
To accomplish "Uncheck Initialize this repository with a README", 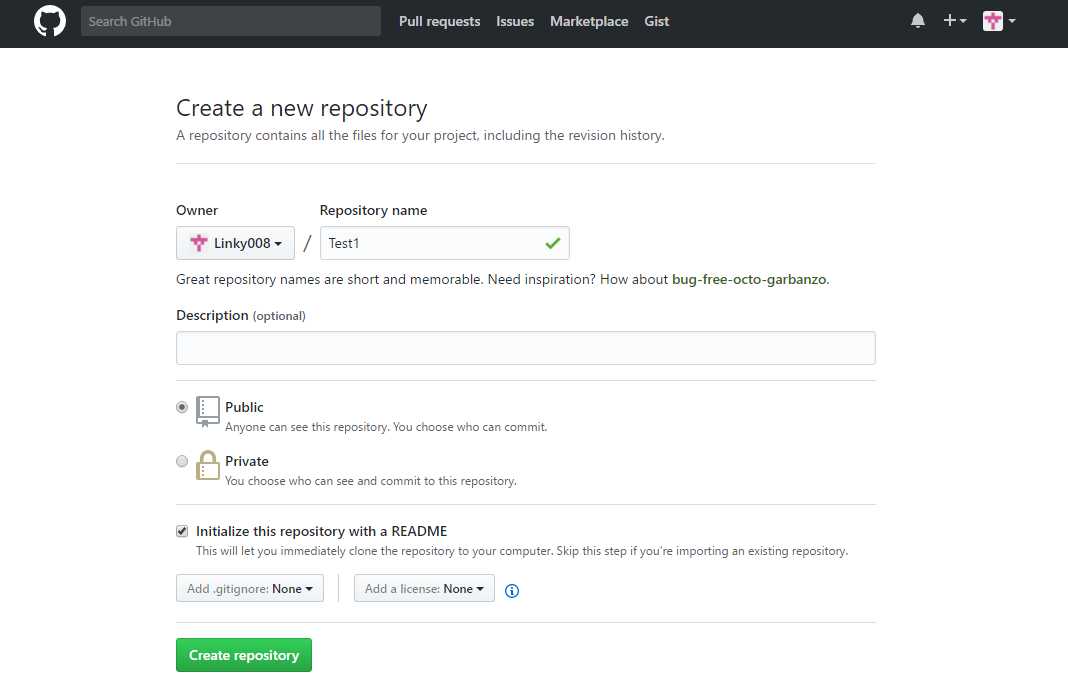I will click(x=182, y=531).
